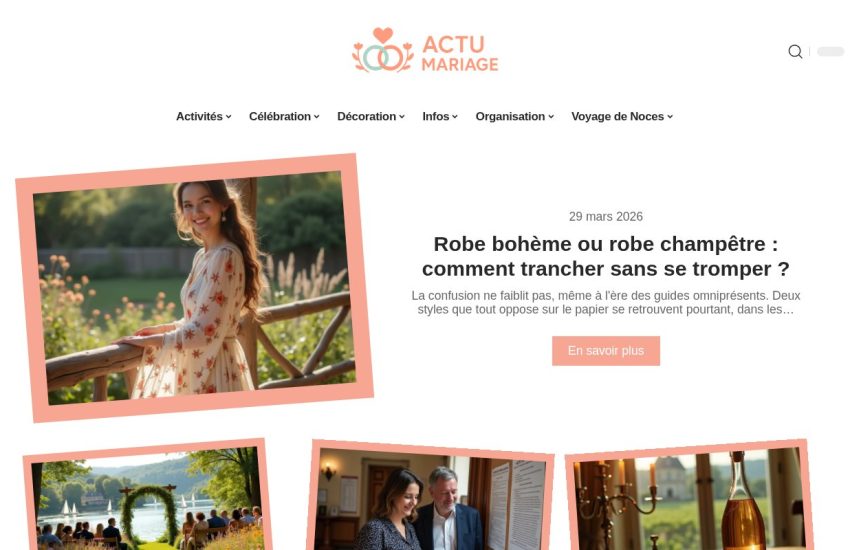Screen dimensions: 850x550
Task: Expand the Voyage de Noces chevron
Action: click(670, 117)
